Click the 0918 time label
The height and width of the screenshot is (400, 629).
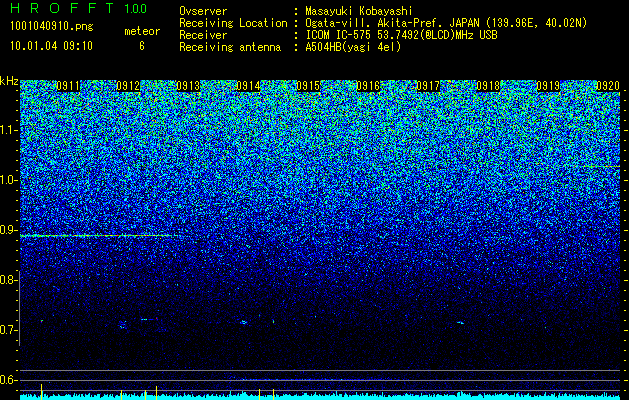[489, 86]
